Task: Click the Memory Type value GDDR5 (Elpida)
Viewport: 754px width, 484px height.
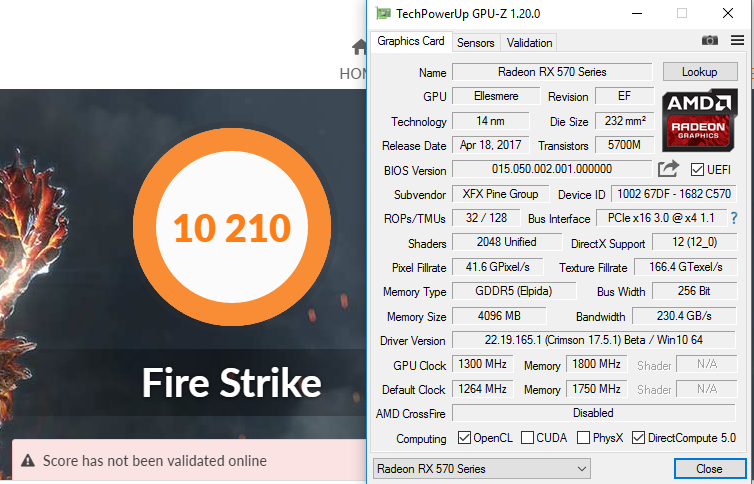Action: 514,291
